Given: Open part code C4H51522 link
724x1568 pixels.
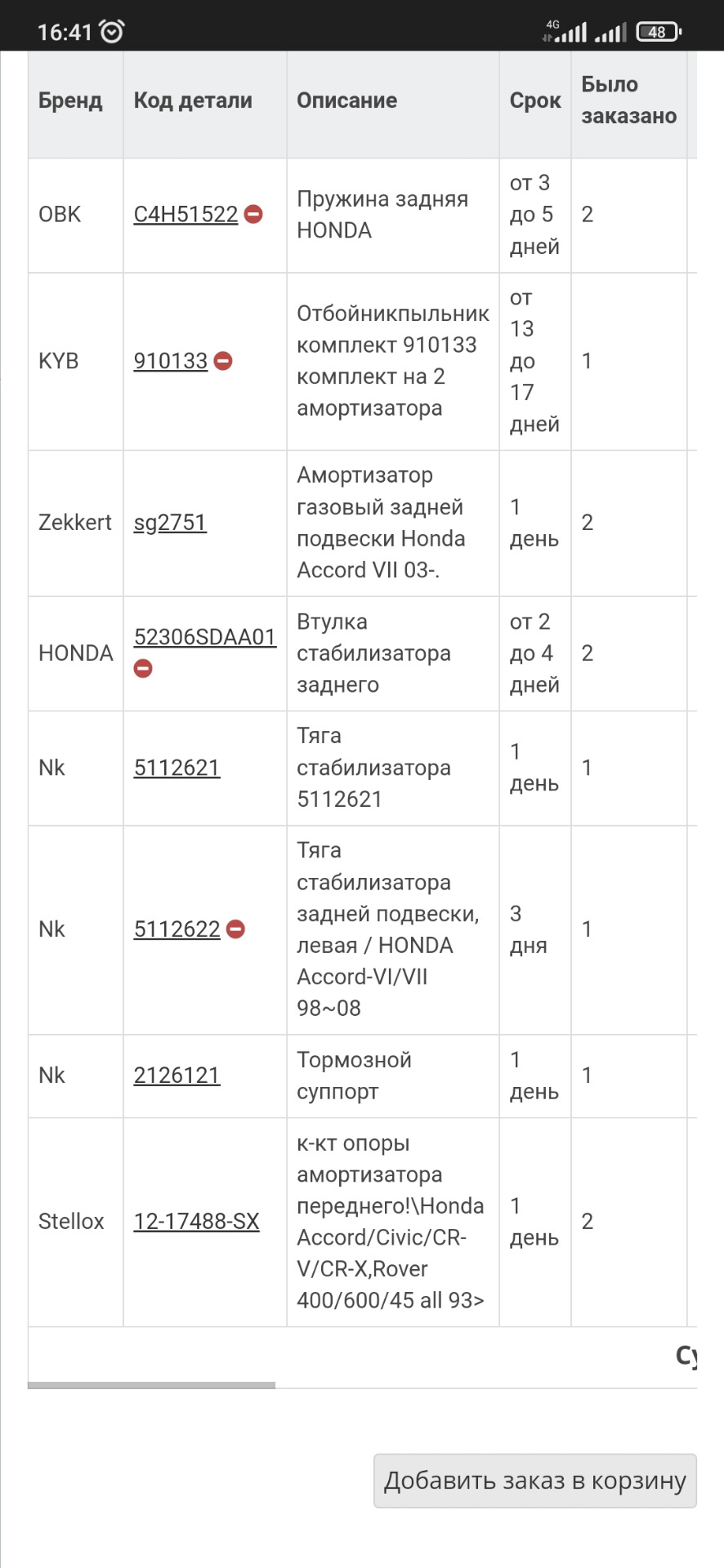Looking at the screenshot, I should pyautogui.click(x=185, y=214).
